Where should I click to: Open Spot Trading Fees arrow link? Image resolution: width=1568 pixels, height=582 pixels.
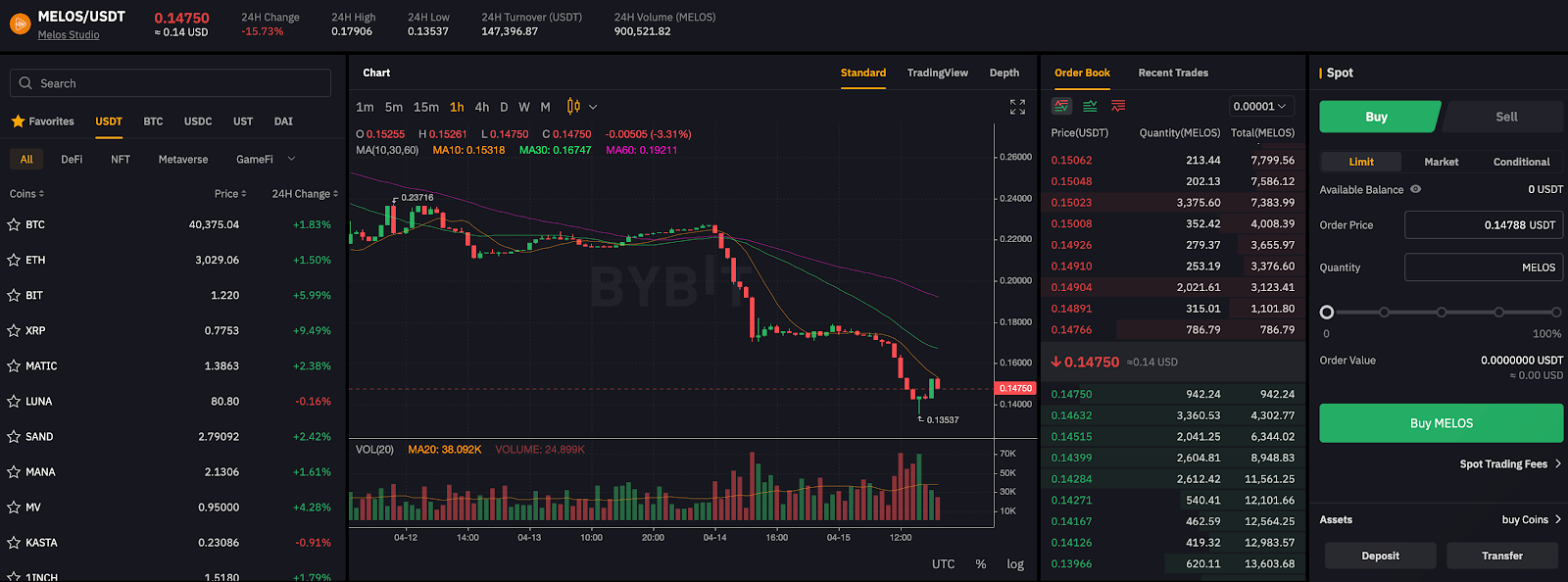pyautogui.click(x=1510, y=464)
